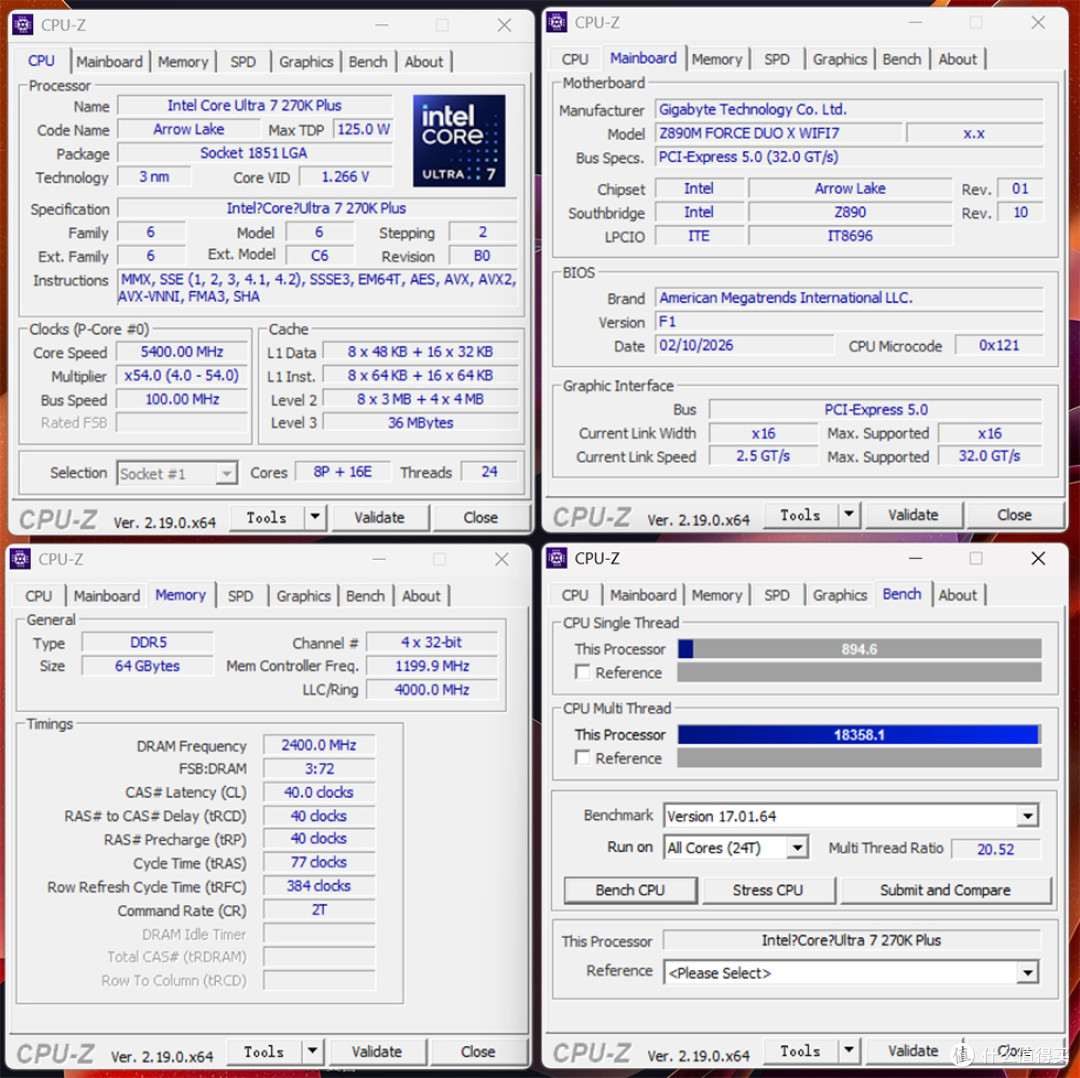Switch to Memory tab in Processor window

[183, 61]
